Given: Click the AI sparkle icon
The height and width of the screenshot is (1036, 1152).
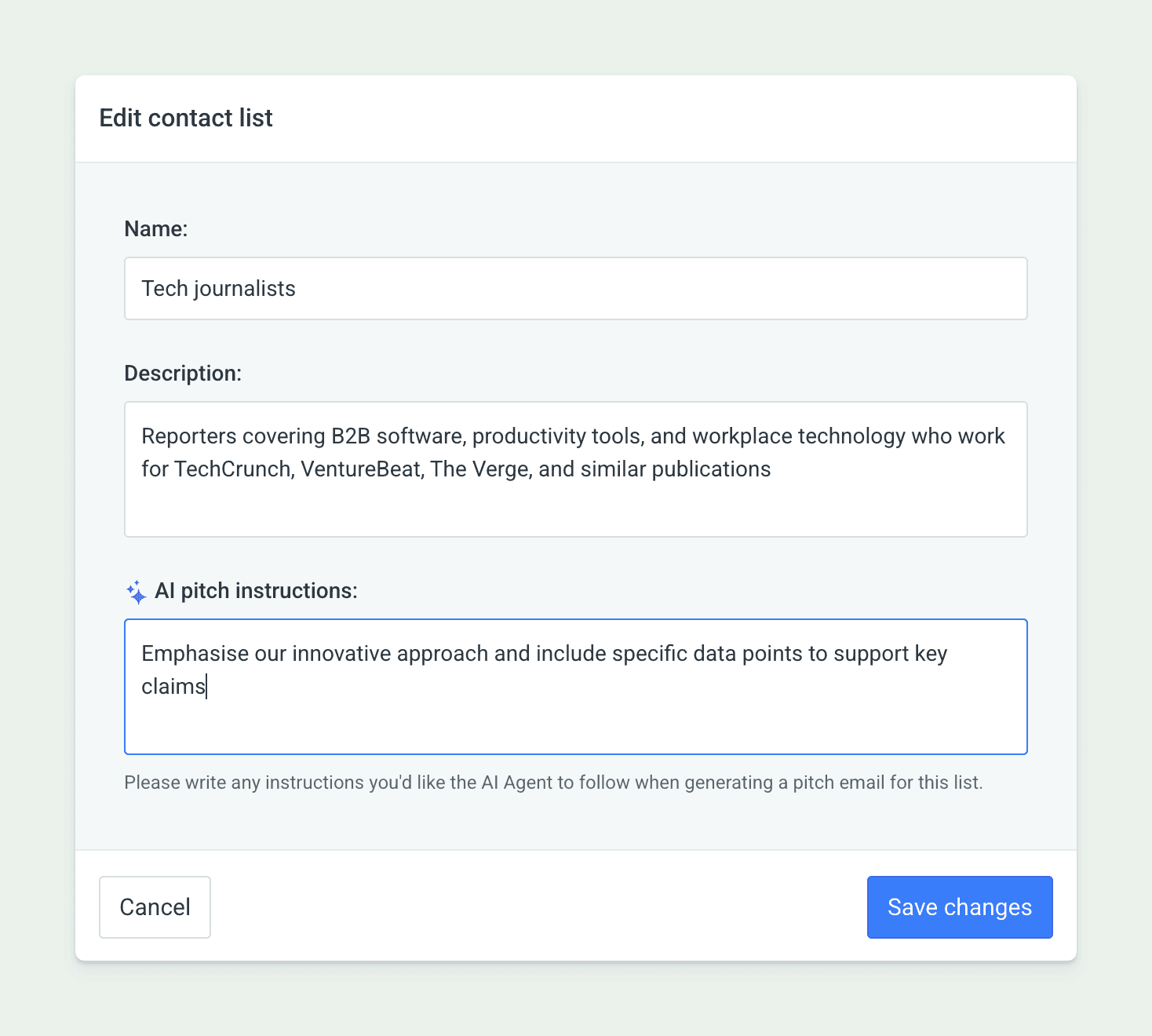Looking at the screenshot, I should pyautogui.click(x=137, y=592).
